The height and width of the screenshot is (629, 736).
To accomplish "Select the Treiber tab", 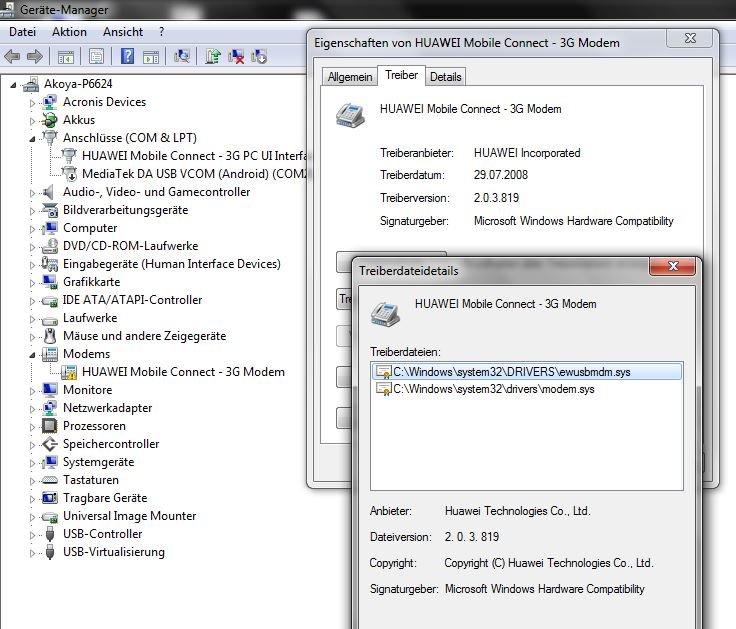I will [401, 75].
